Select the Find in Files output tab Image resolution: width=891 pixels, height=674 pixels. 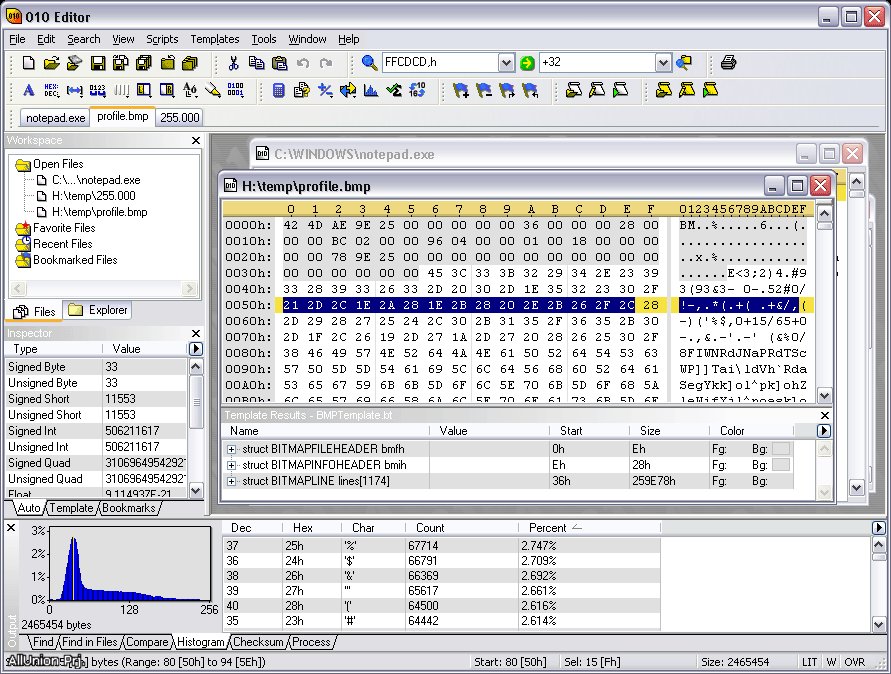89,642
